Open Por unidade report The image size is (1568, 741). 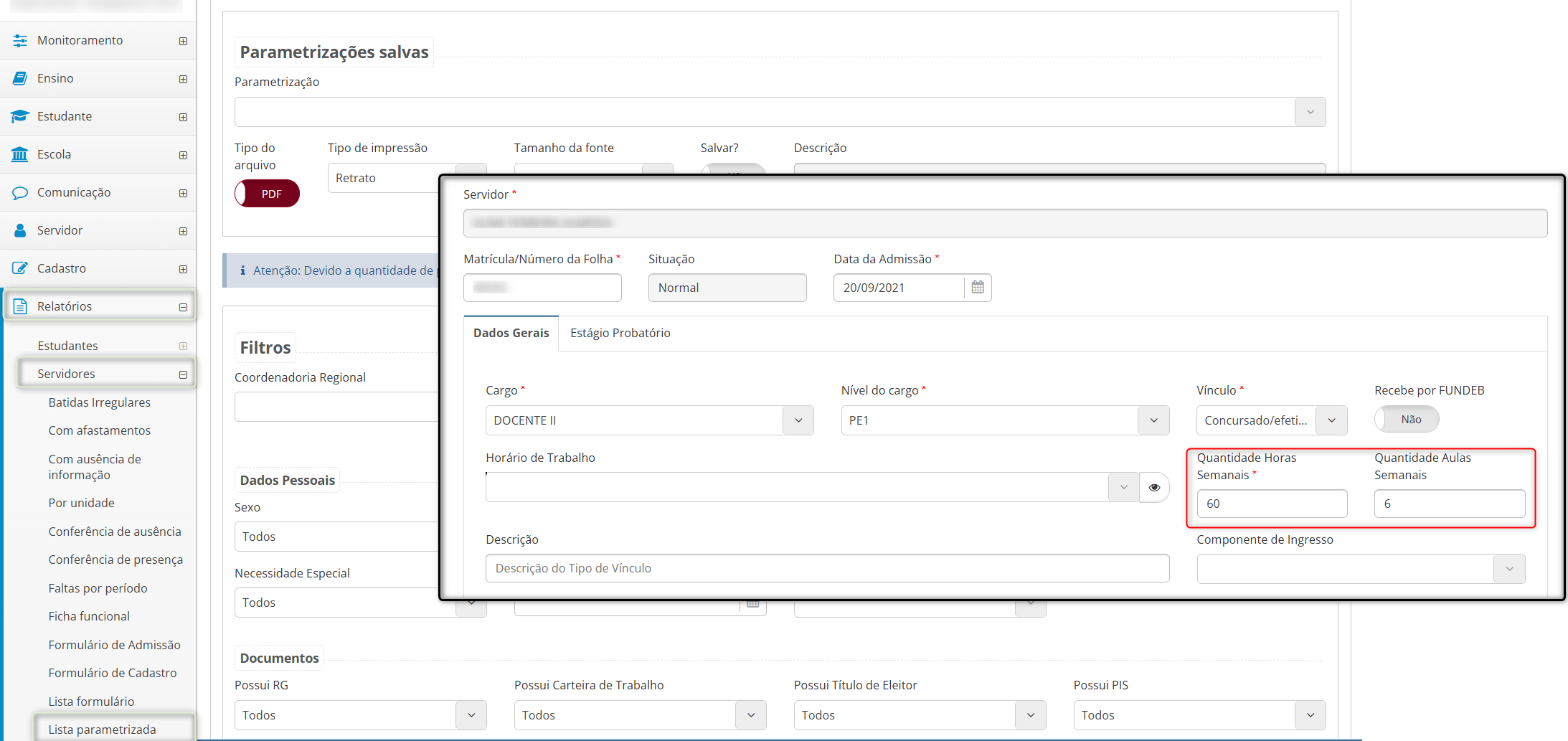point(82,503)
